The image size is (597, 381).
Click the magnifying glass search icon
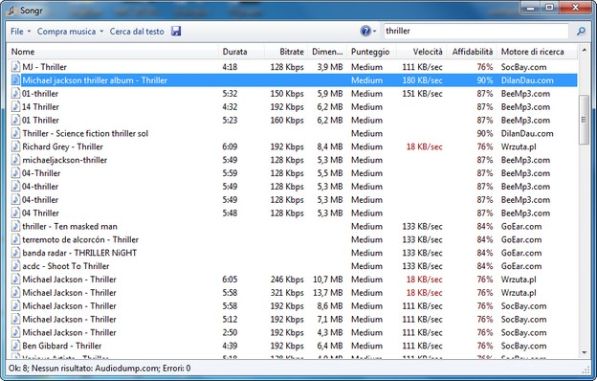pyautogui.click(x=581, y=31)
